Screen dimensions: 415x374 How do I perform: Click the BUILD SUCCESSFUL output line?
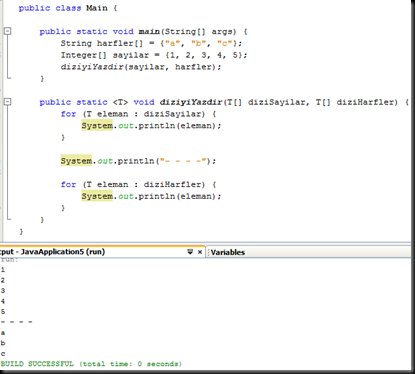click(91, 364)
